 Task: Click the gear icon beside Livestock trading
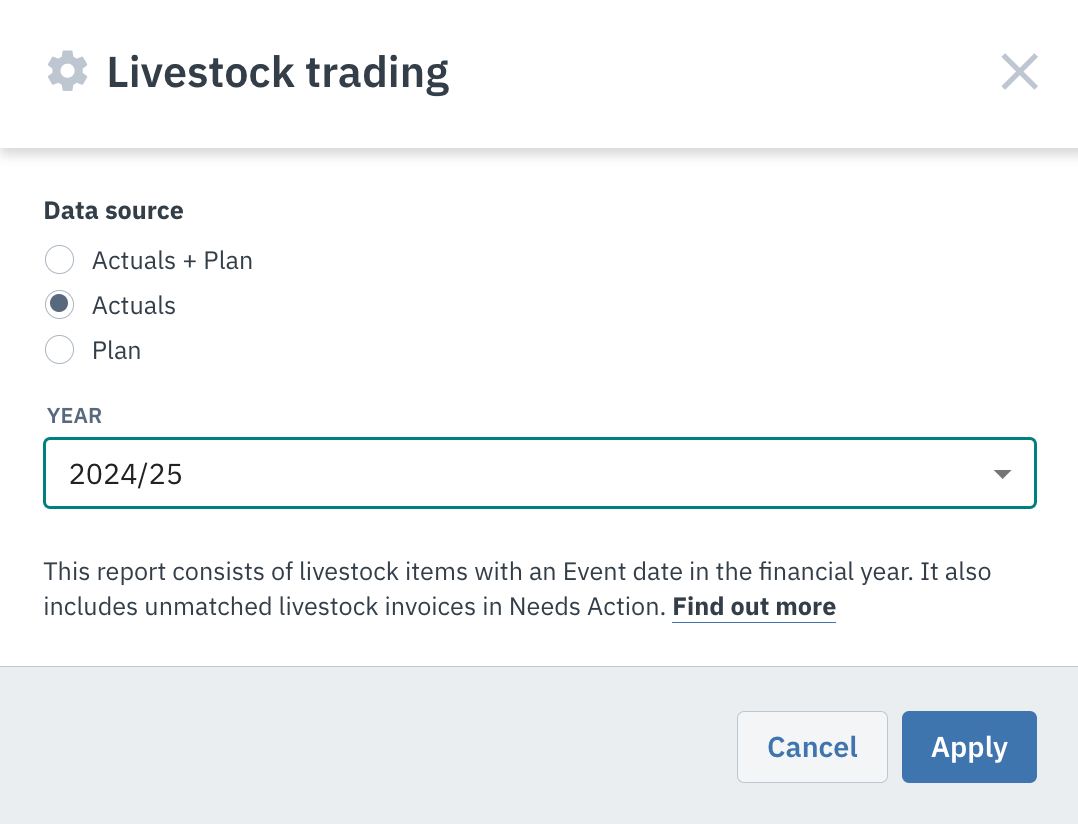(x=66, y=70)
